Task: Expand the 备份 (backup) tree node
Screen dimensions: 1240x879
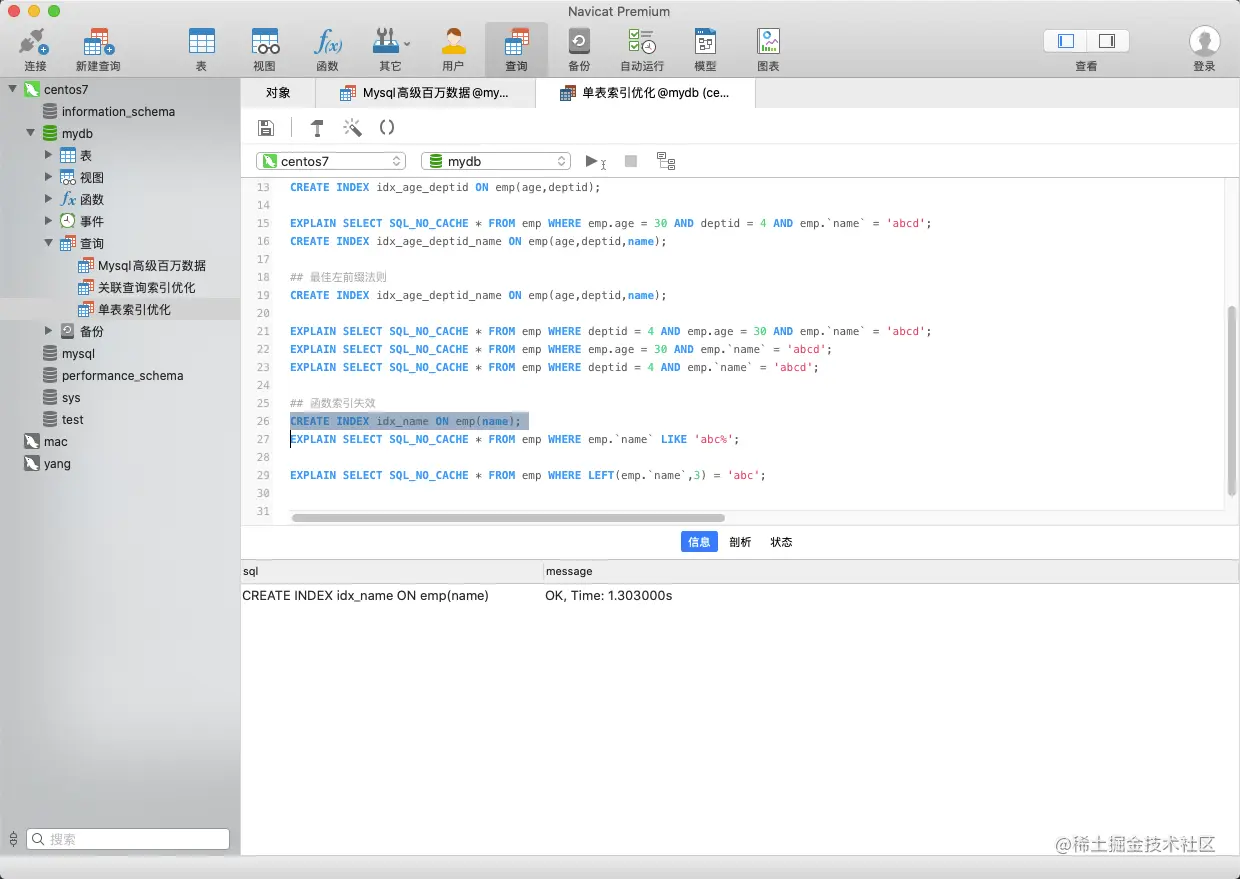Action: point(48,331)
